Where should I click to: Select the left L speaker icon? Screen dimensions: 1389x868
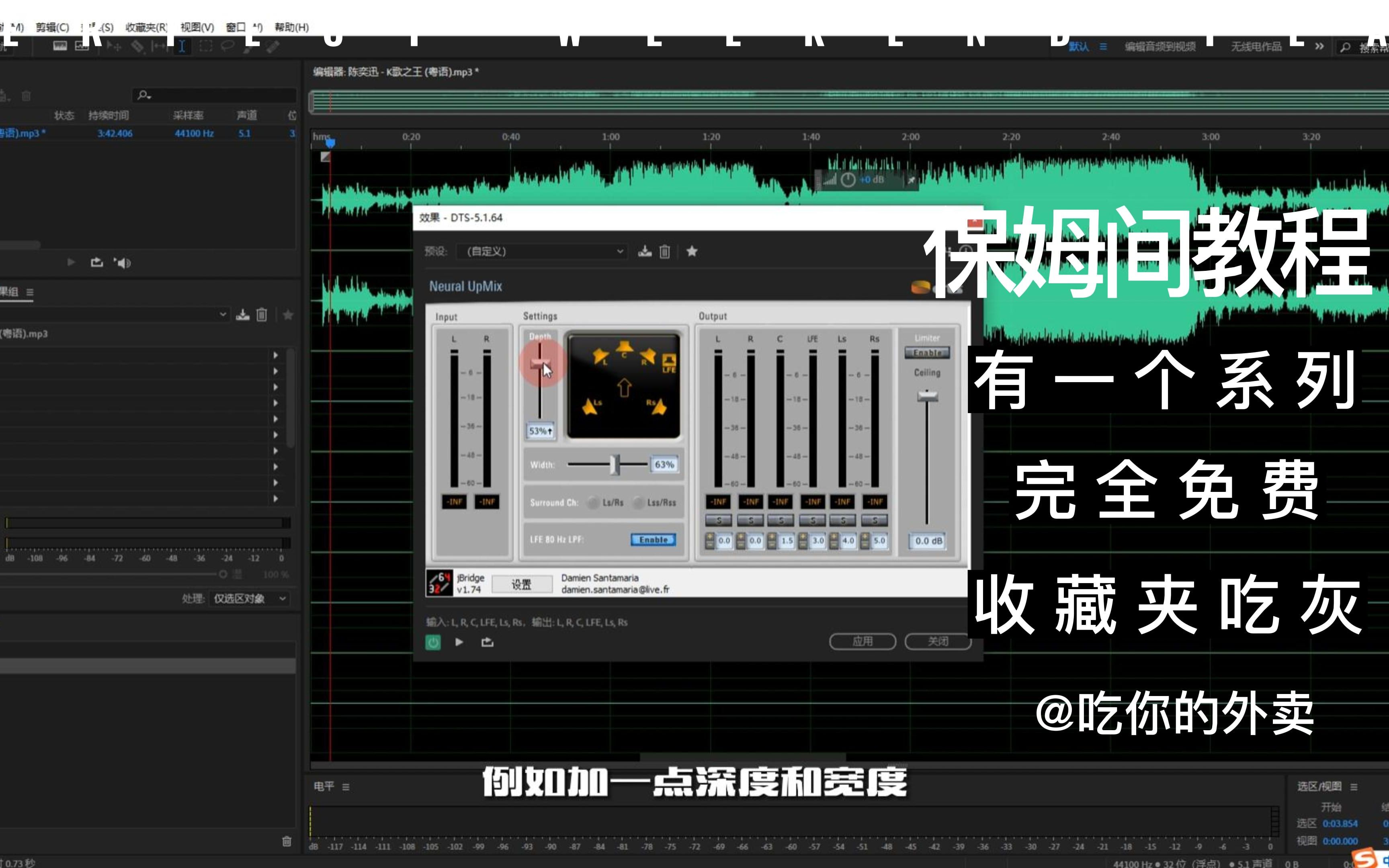tap(600, 356)
